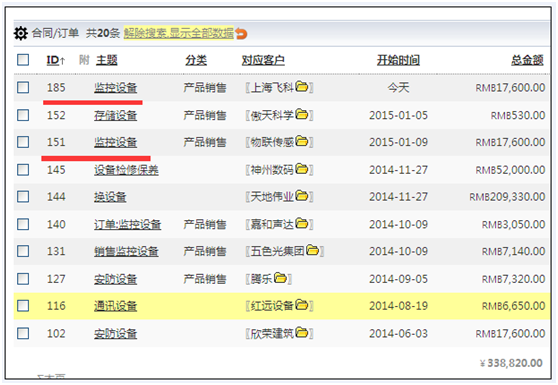Select date 2015-01-05
Screen dimensions: 558x385
click(x=398, y=115)
